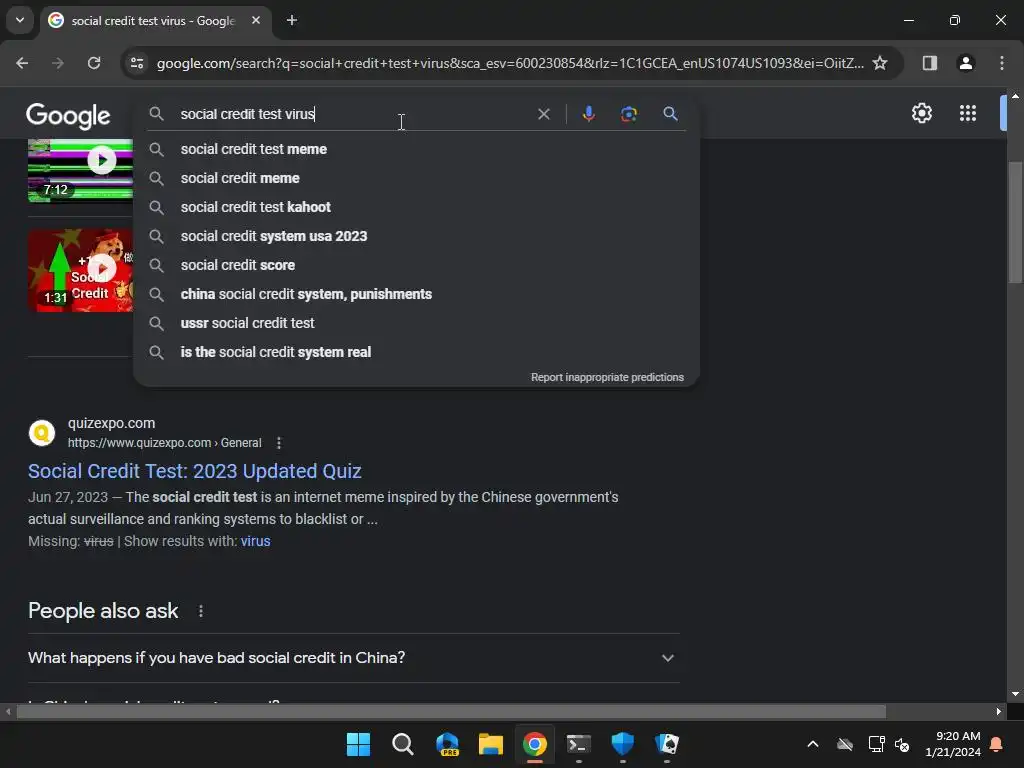Open the Chrome profile icon

point(965,63)
